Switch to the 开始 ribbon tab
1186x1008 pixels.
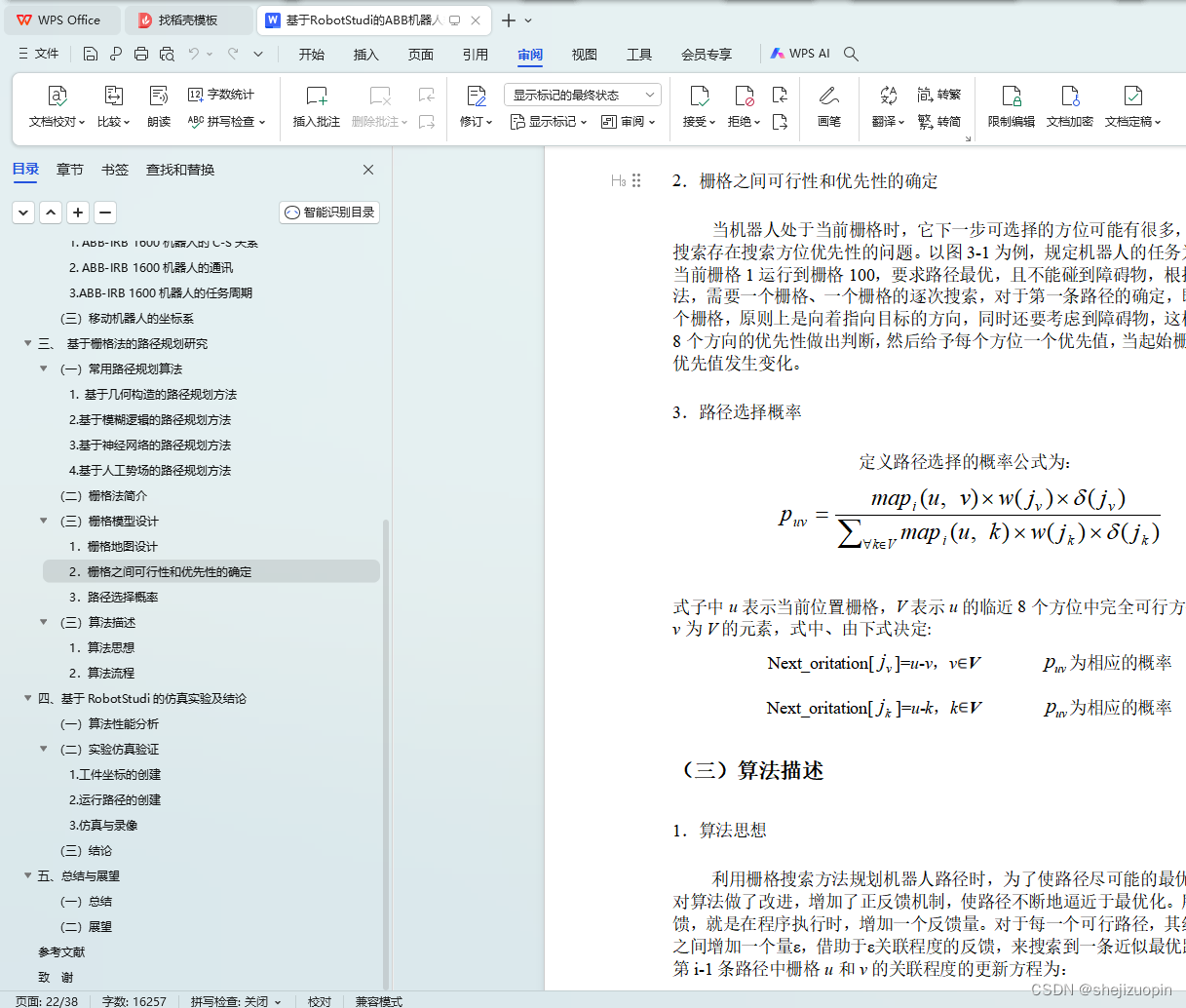pyautogui.click(x=312, y=55)
